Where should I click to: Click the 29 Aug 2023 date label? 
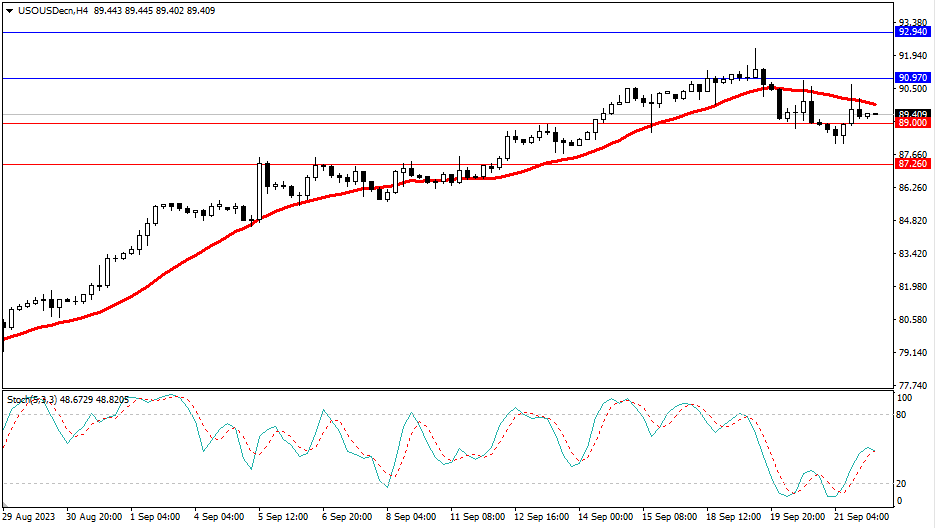(29, 517)
